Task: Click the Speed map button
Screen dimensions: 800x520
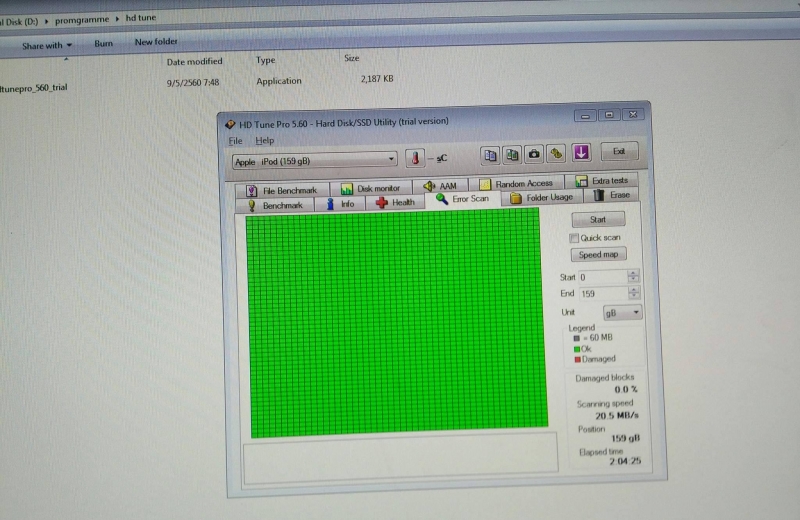Action: tap(598, 255)
